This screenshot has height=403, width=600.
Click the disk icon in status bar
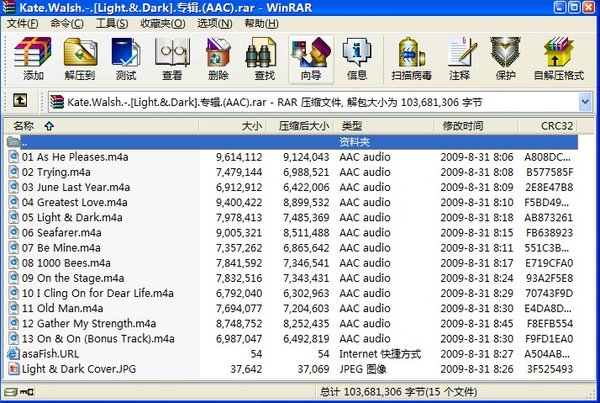(x=10, y=392)
